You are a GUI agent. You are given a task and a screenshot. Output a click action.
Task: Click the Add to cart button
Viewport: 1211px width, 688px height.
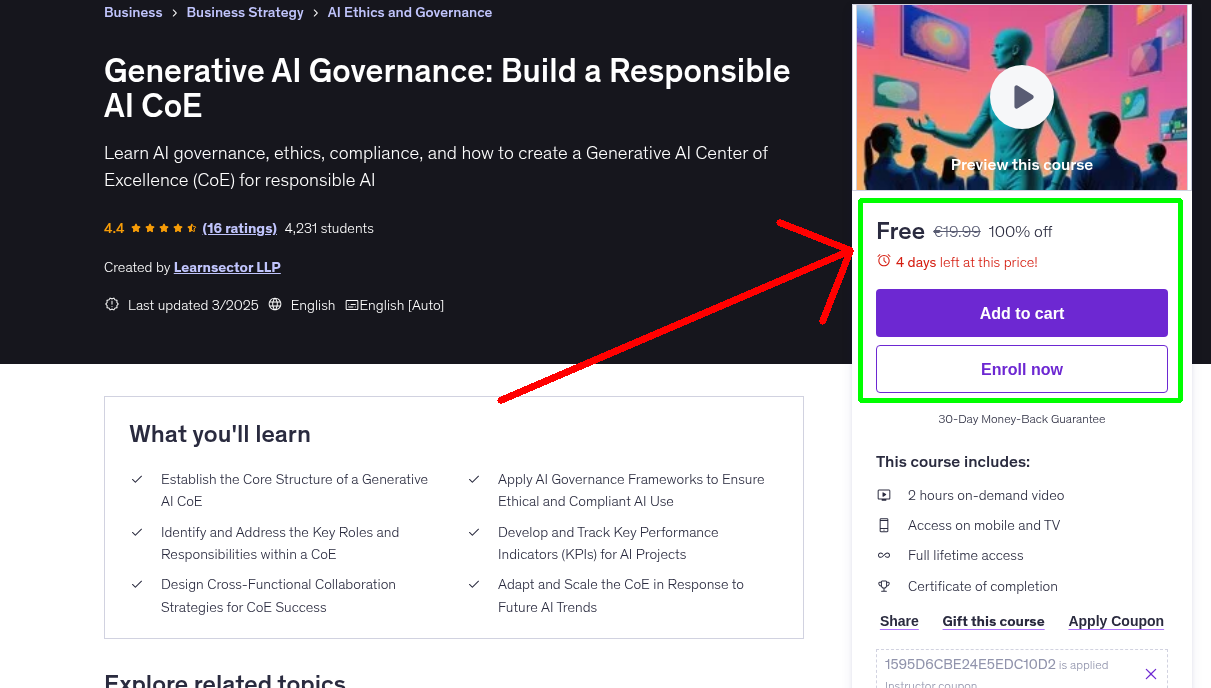1021,313
